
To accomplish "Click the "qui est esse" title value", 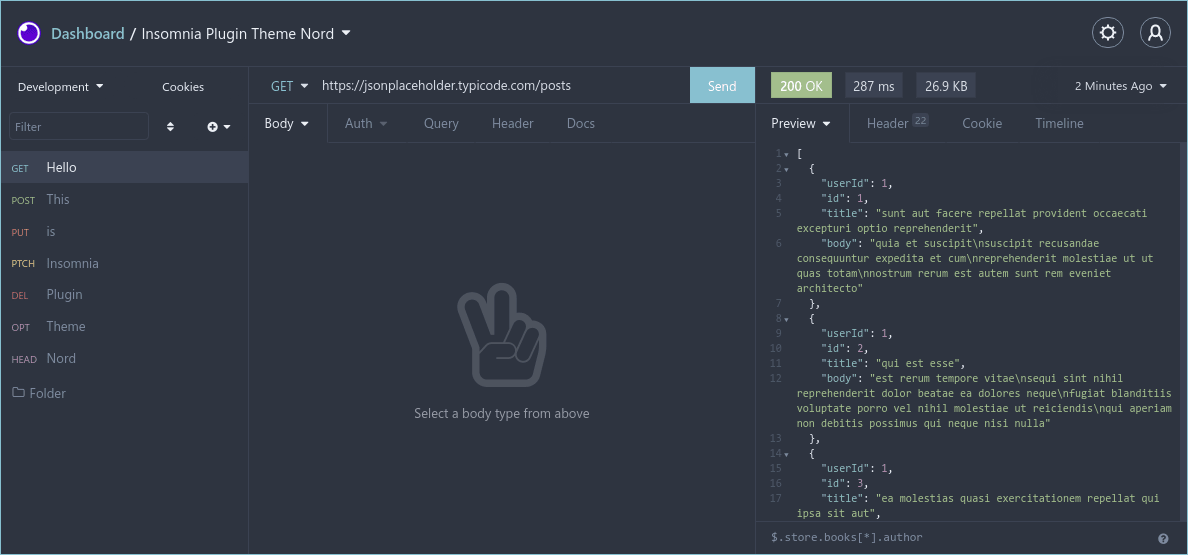I will (918, 363).
